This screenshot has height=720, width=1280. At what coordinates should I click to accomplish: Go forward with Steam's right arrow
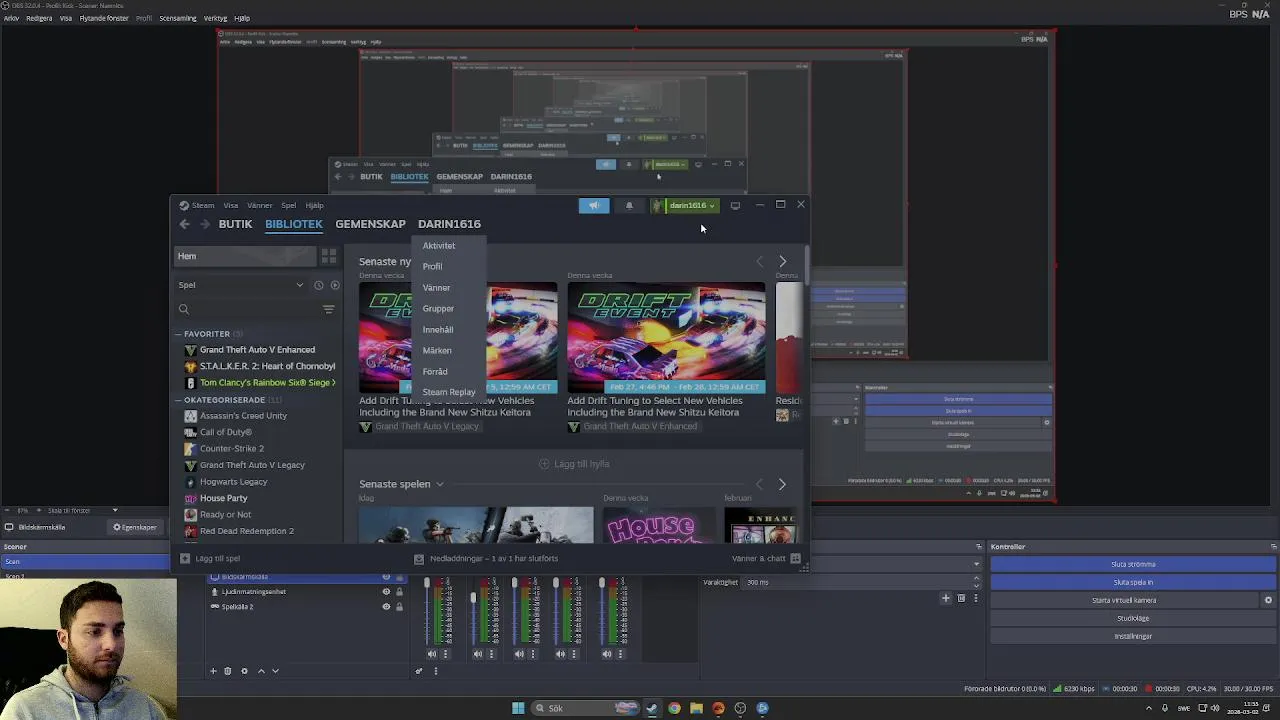[205, 224]
